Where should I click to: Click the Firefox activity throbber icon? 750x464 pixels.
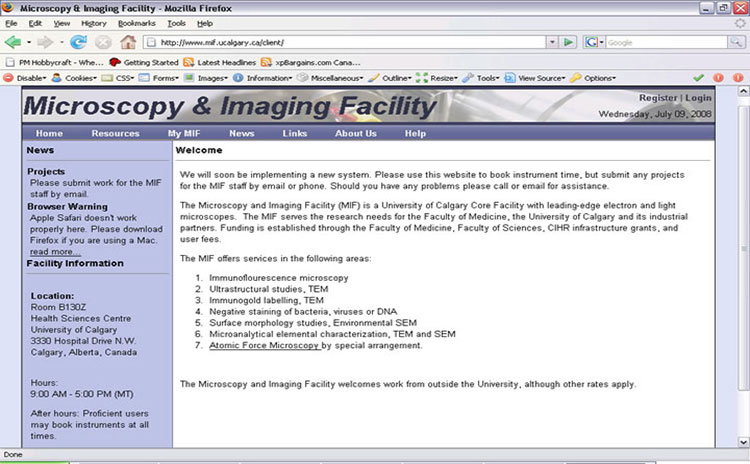tap(740, 23)
